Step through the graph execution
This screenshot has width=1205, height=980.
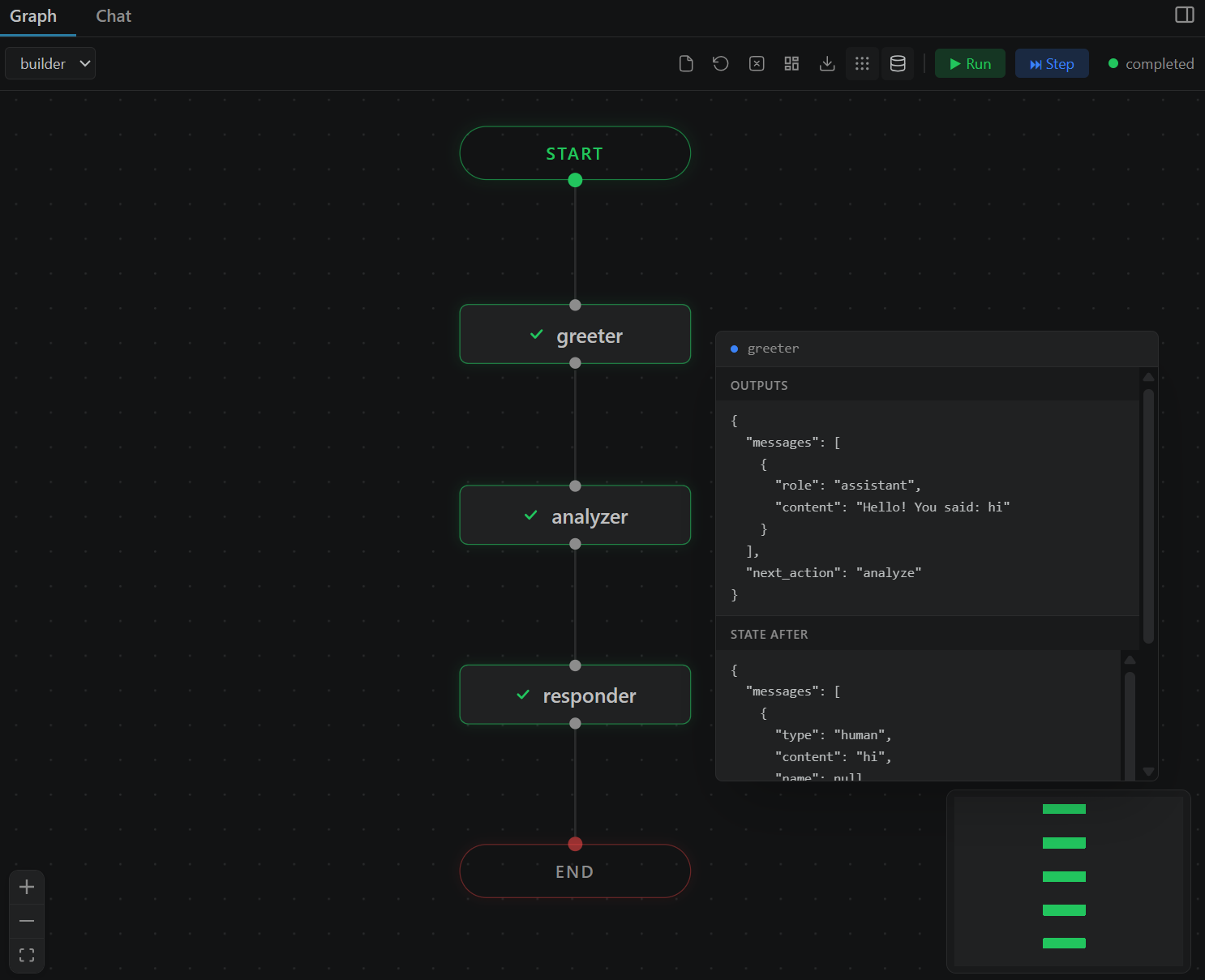coord(1052,63)
